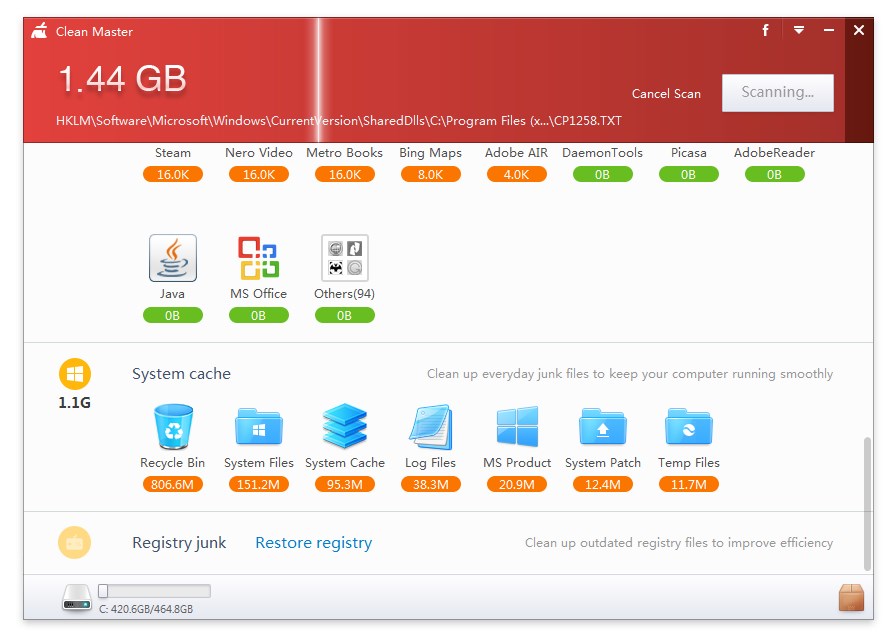
Task: Click the Temp Files folder icon
Action: pyautogui.click(x=689, y=426)
